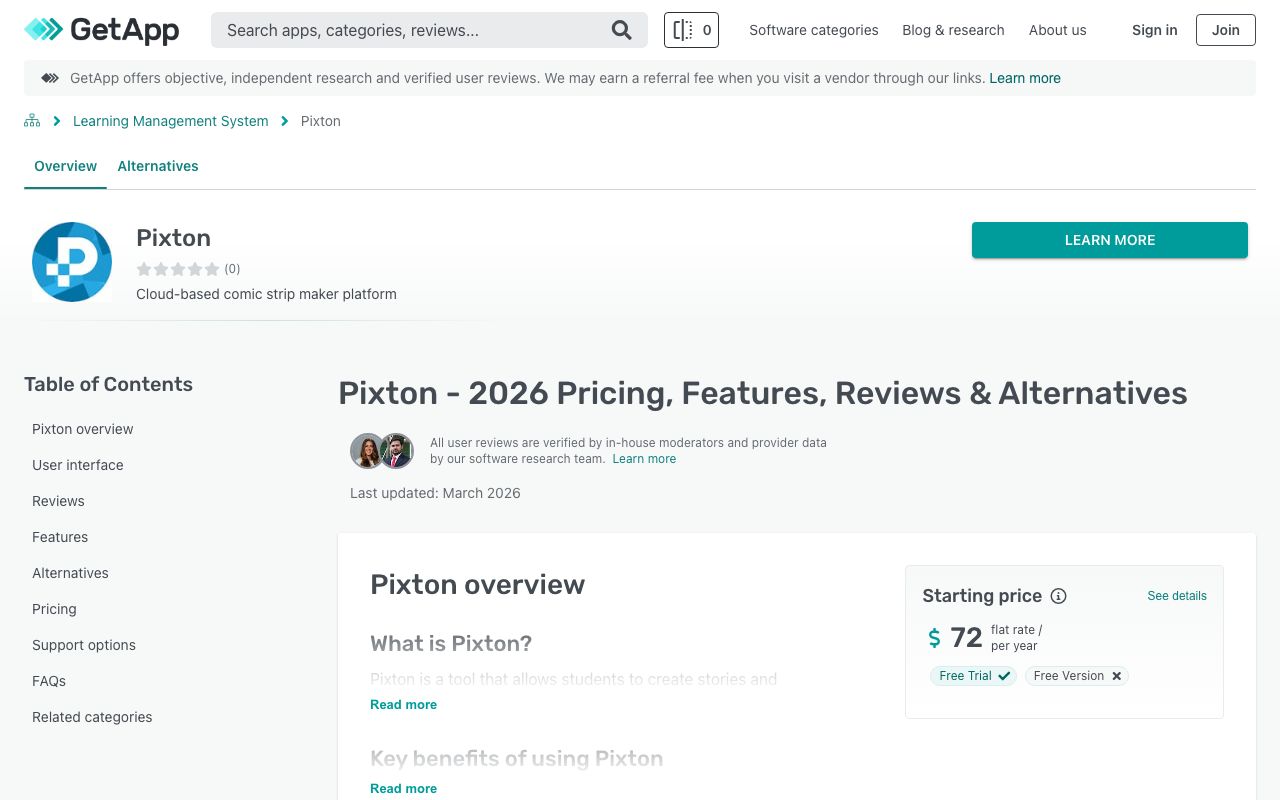Click the Table of Contents heading
The width and height of the screenshot is (1280, 800).
pyautogui.click(x=108, y=384)
